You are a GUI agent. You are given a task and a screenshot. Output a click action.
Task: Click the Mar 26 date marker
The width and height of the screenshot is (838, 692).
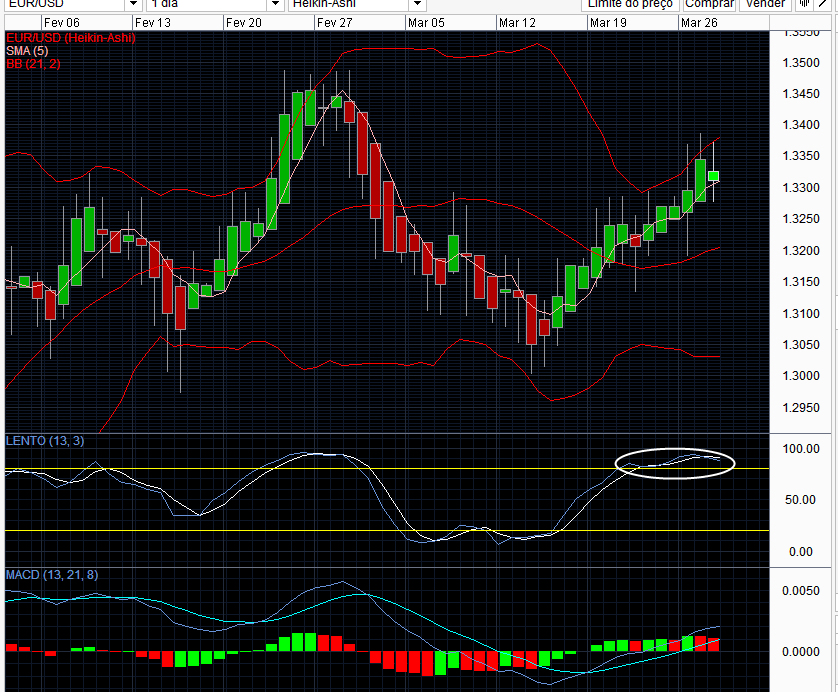(x=699, y=22)
